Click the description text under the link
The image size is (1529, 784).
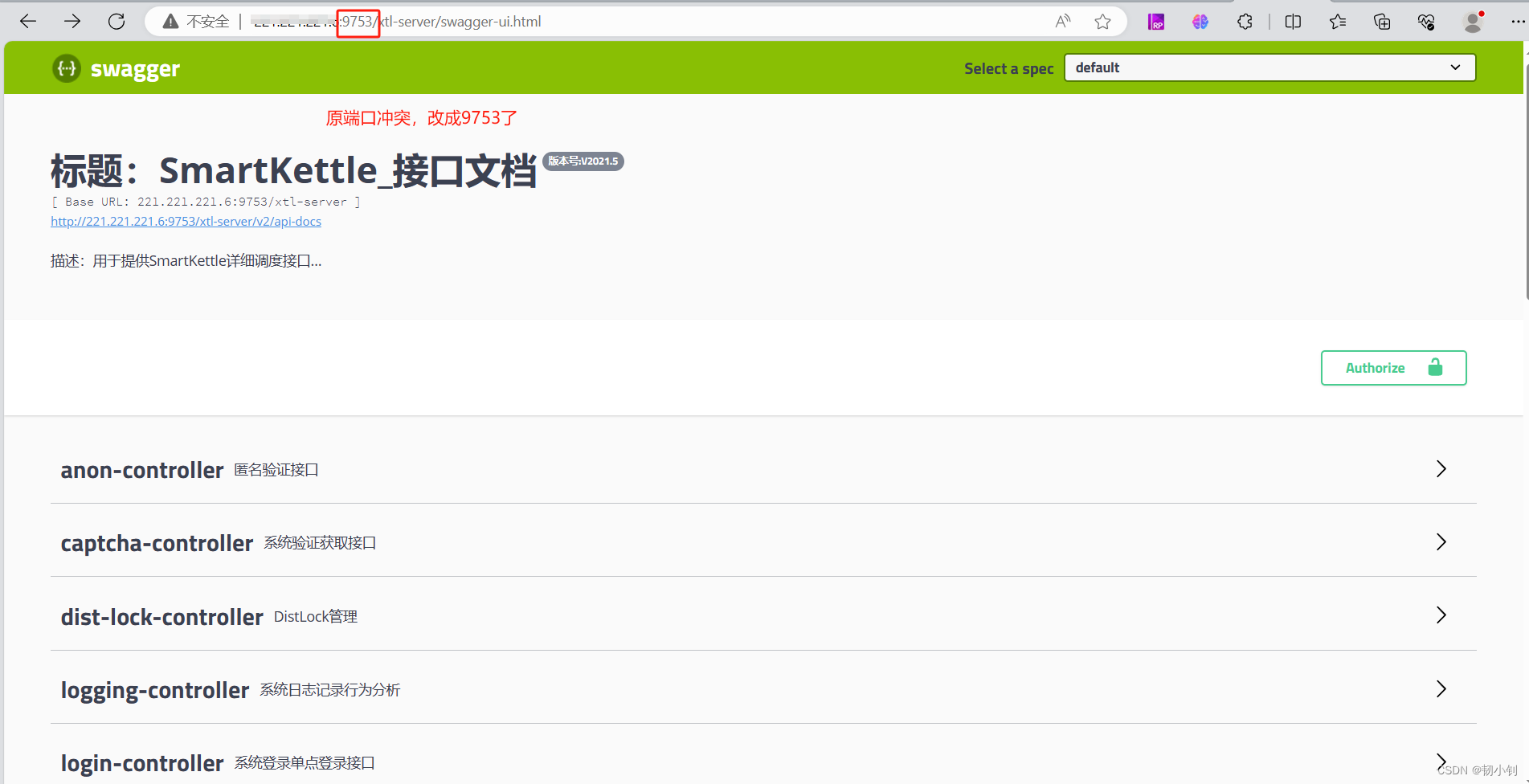pos(186,261)
